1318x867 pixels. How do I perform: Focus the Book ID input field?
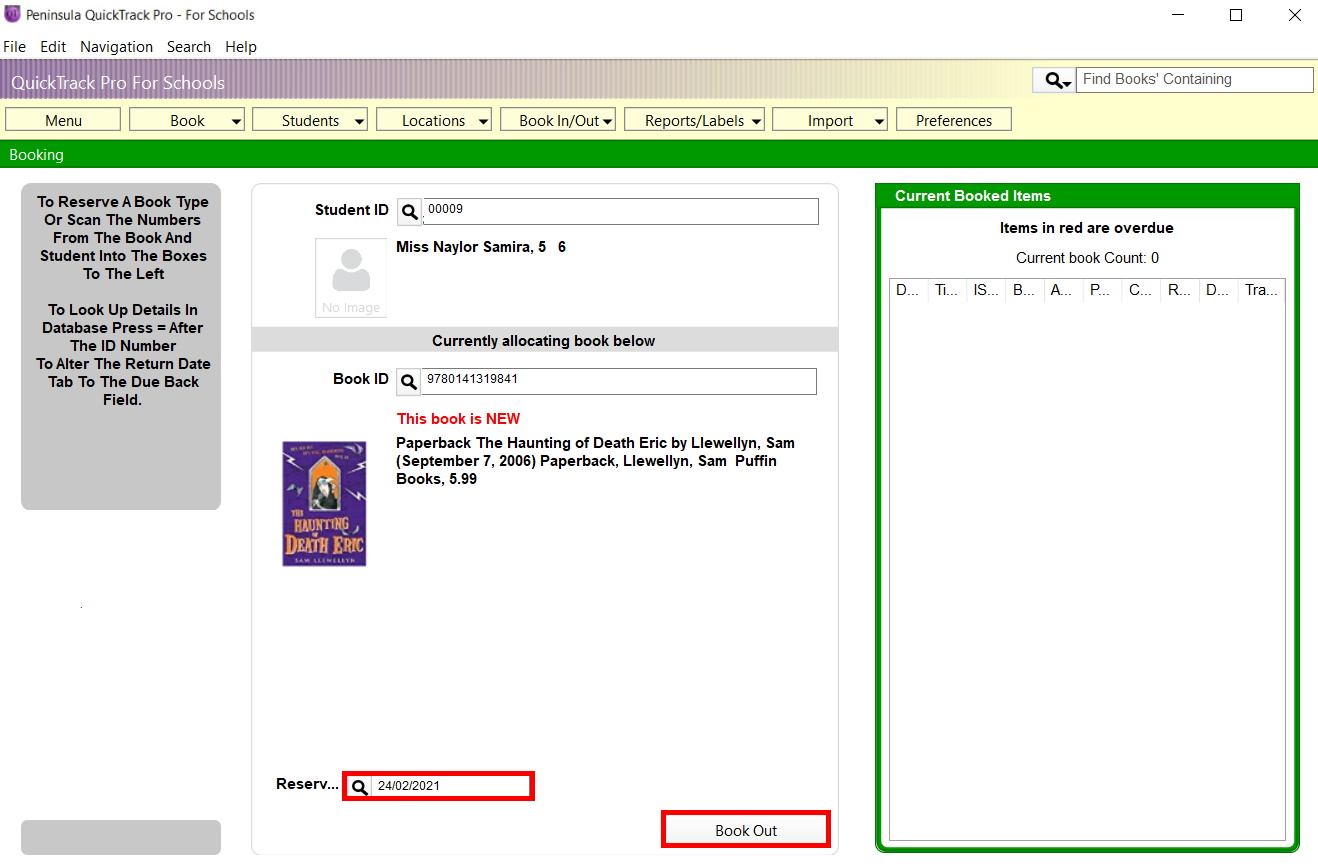coord(619,382)
